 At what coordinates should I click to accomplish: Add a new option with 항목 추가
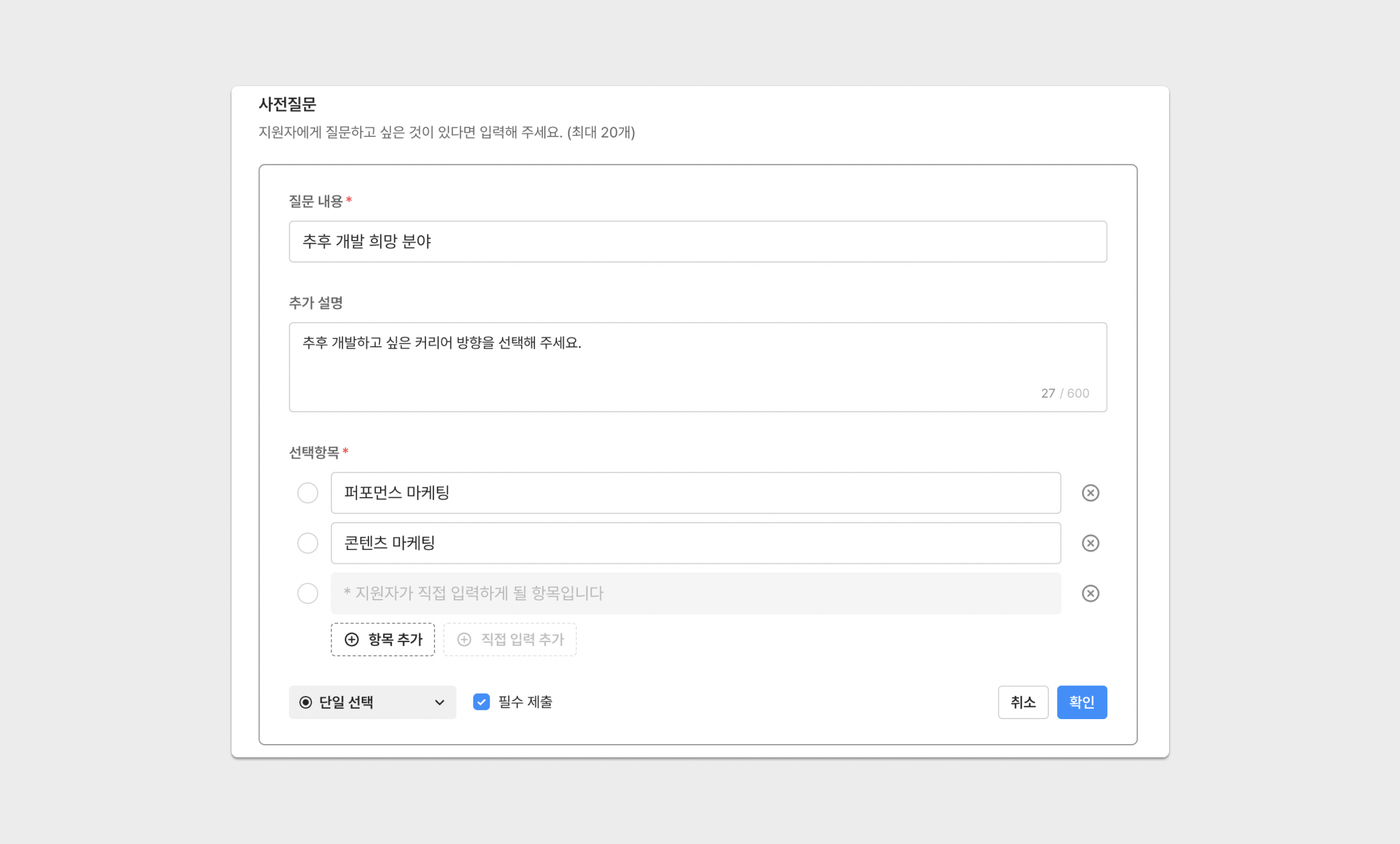[383, 639]
